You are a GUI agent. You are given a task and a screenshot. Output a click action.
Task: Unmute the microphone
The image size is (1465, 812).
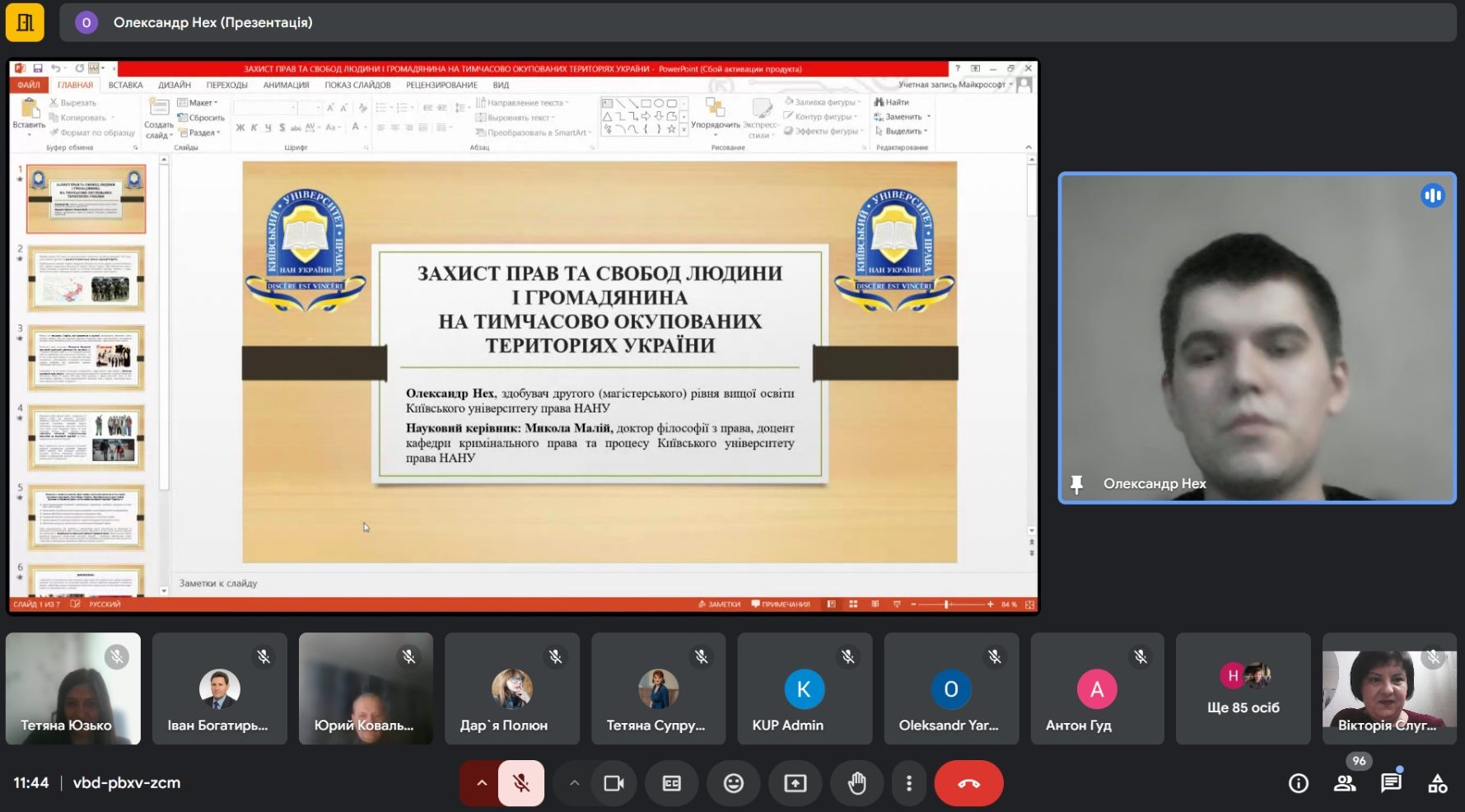[x=520, y=783]
